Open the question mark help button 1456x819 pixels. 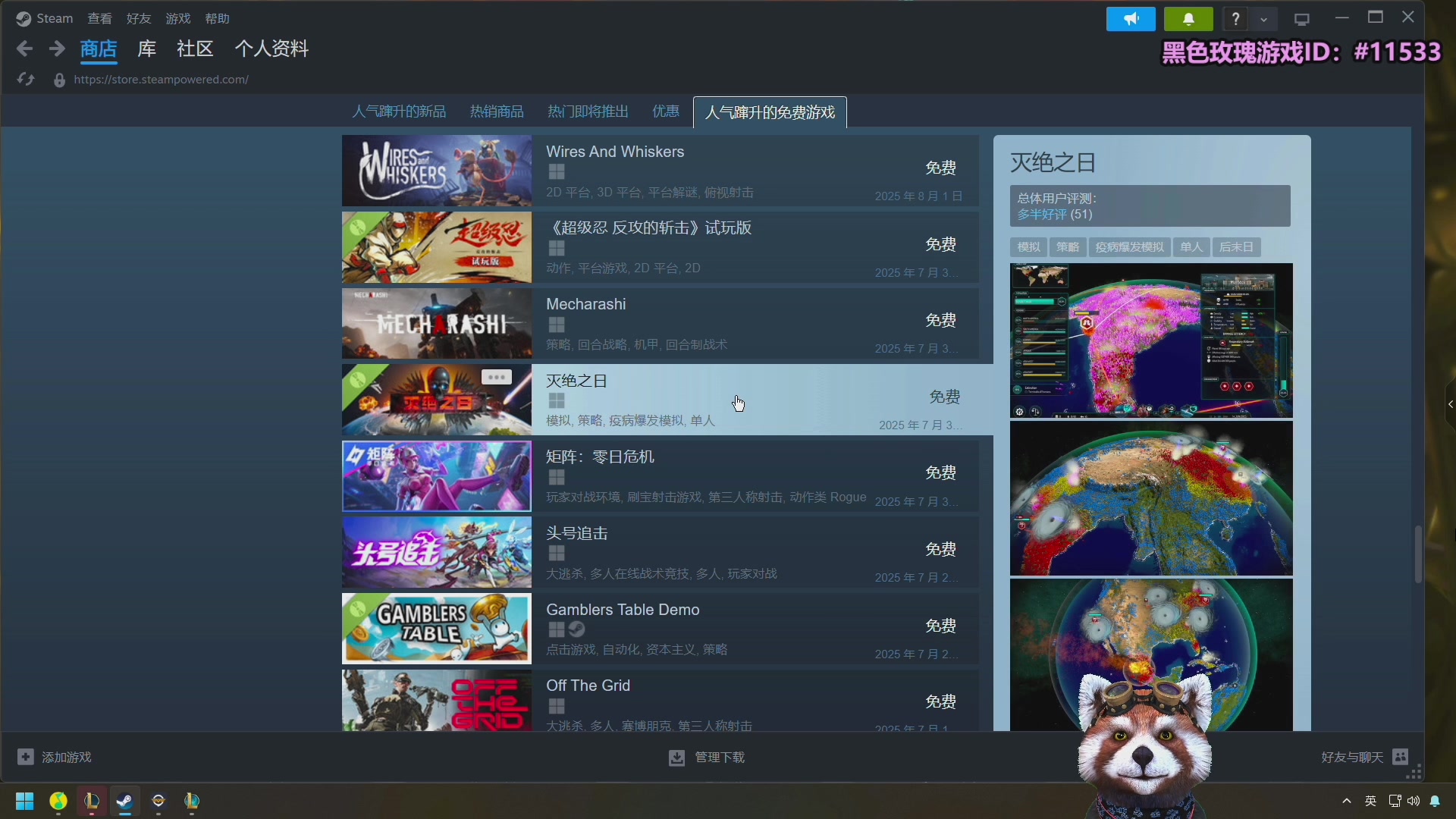pos(1235,19)
